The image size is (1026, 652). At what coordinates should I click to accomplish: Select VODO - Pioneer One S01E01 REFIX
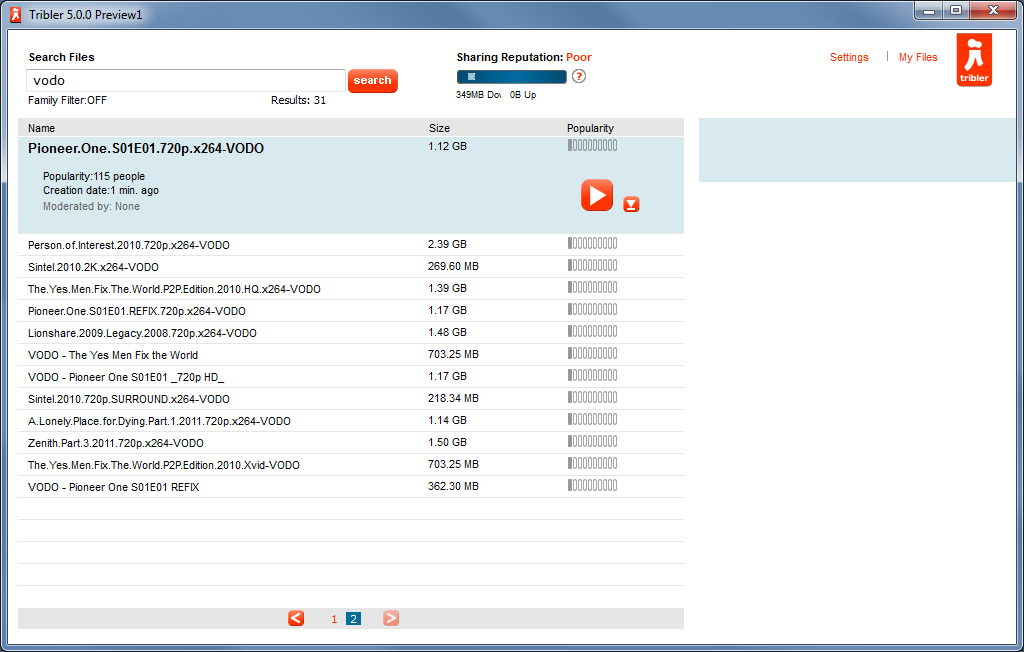click(351, 487)
